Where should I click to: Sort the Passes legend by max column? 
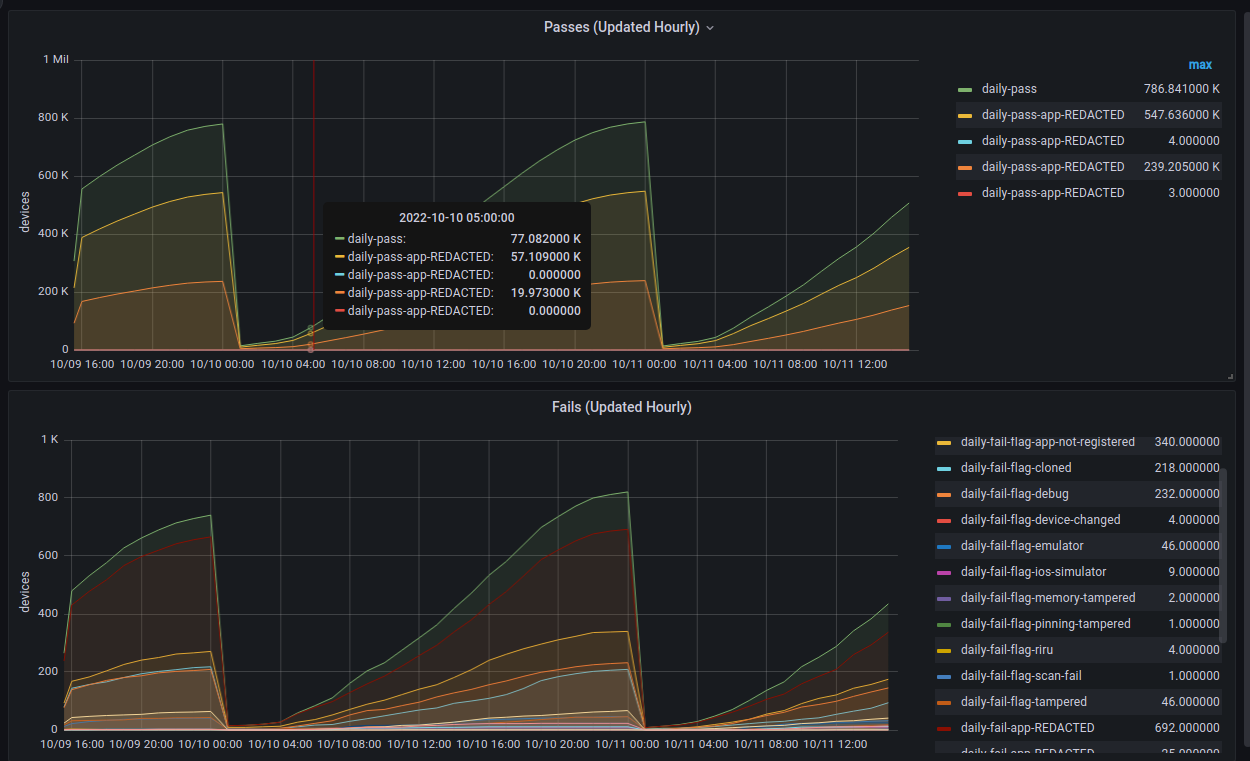1199,65
